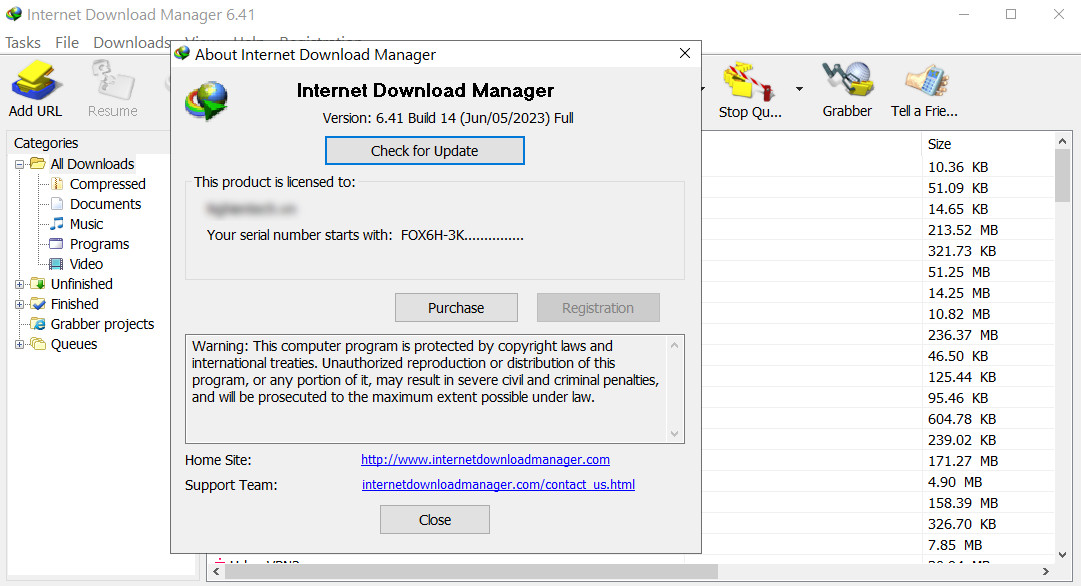Click the grayed Registration button
Viewport: 1081px width, 586px height.
[598, 307]
